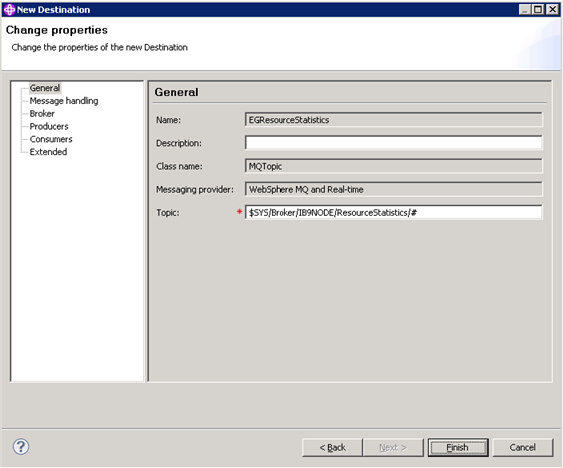Viewport: 563px width, 468px height.
Task: Select Consumers in the left tree
Action: click(x=51, y=139)
